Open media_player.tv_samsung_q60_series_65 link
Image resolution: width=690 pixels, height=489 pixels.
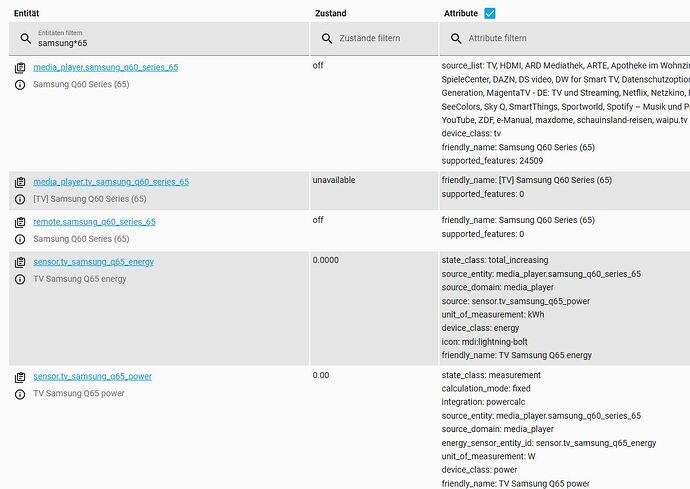click(x=111, y=182)
